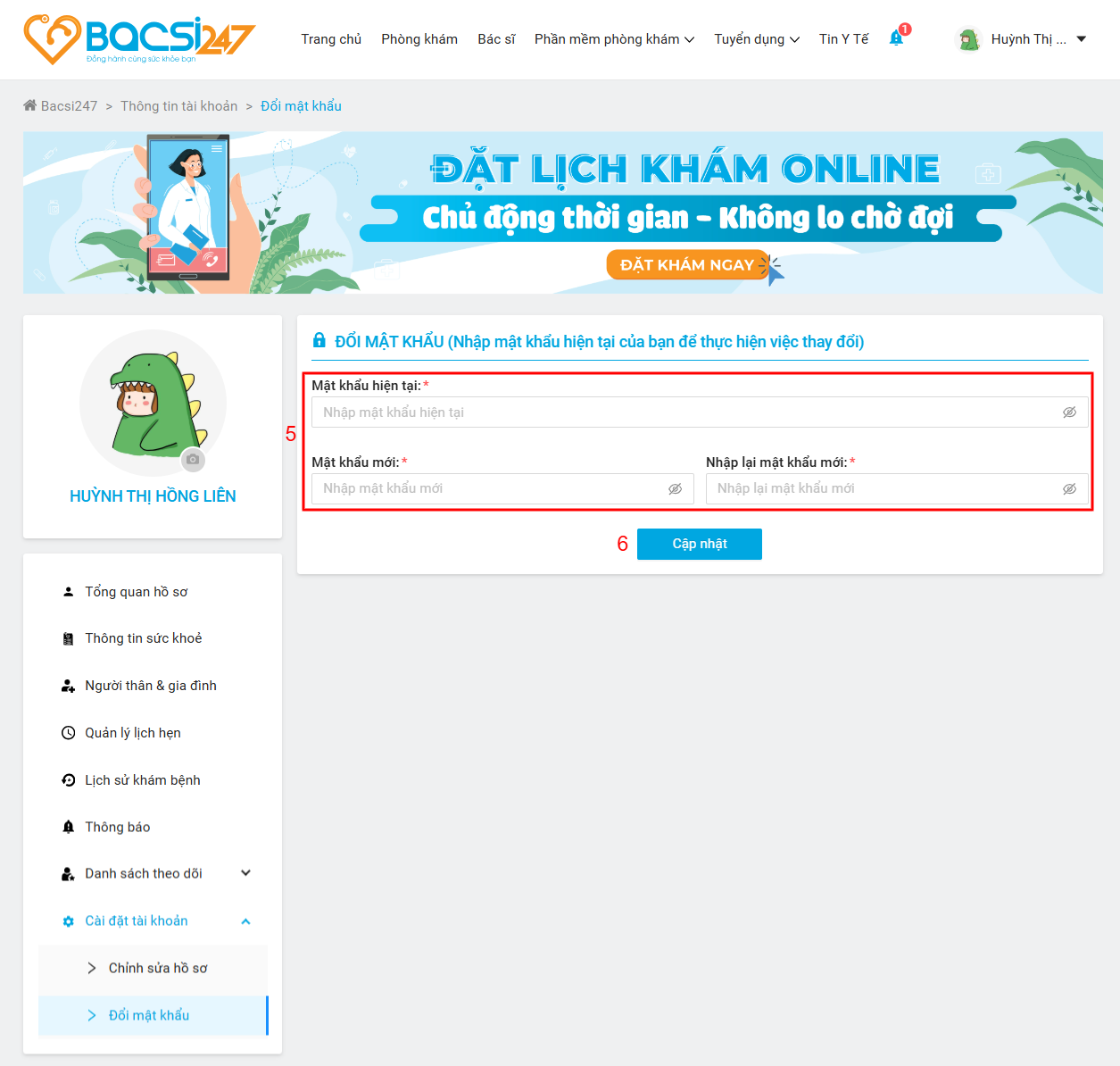Toggle visibility of Nhập lại mật khẩu mới
This screenshot has height=1066, width=1120.
pos(1069,488)
